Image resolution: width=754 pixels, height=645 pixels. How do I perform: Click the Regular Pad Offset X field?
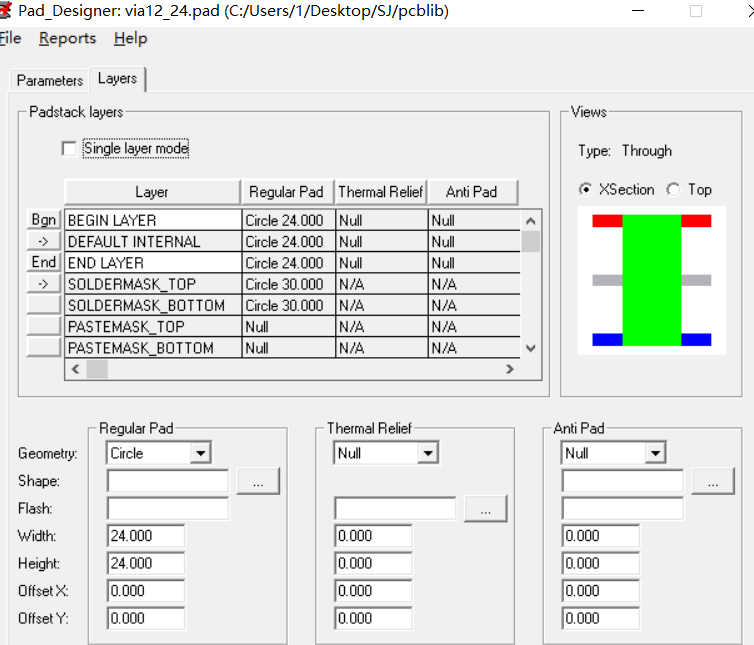(146, 591)
